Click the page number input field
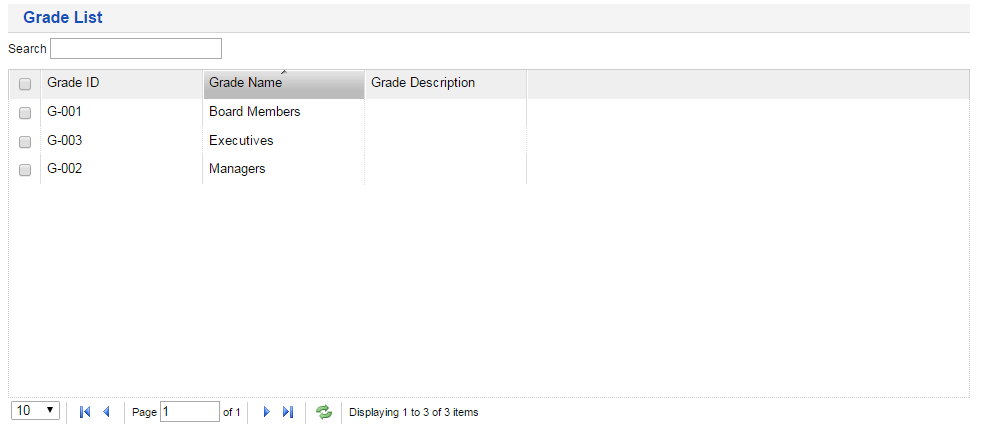The width and height of the screenshot is (989, 434). point(189,412)
